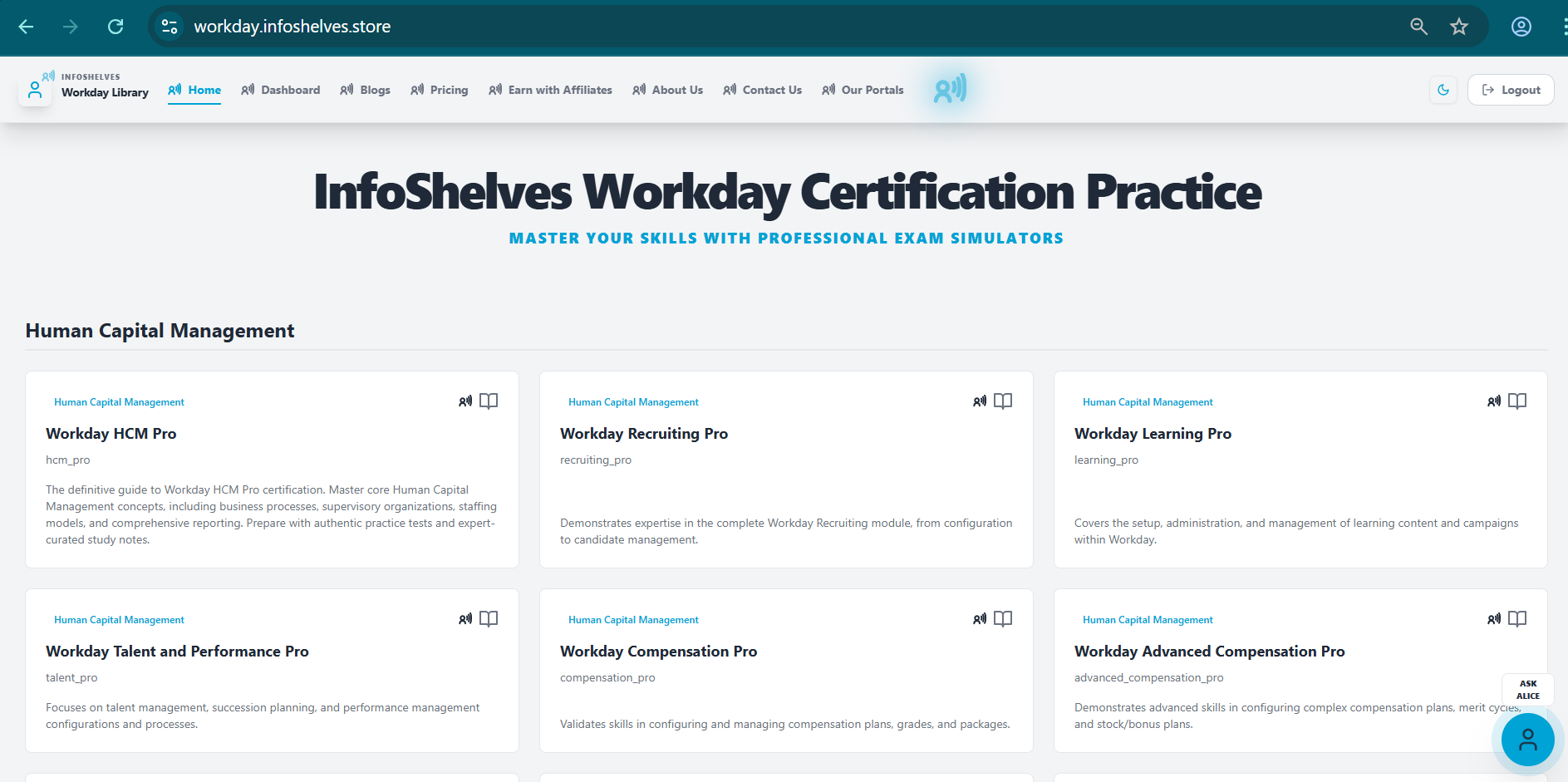
Task: Open the Pricing page from the navigation
Action: point(449,90)
